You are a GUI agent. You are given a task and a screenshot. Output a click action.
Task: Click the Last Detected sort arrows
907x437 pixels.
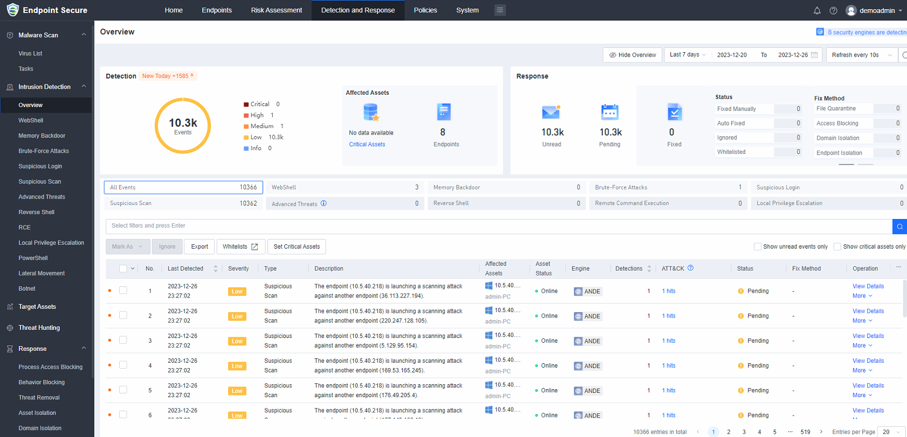[216, 269]
